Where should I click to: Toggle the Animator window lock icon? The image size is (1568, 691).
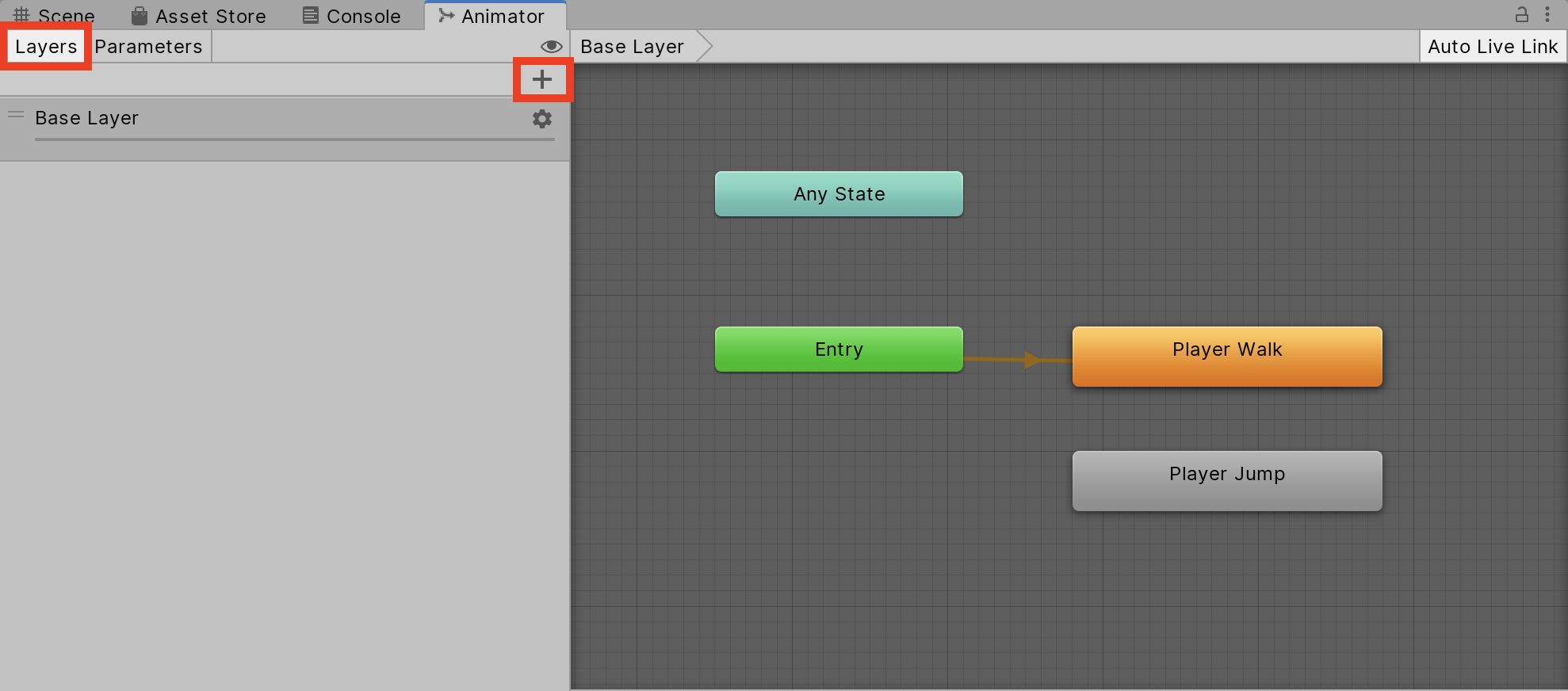1521,15
